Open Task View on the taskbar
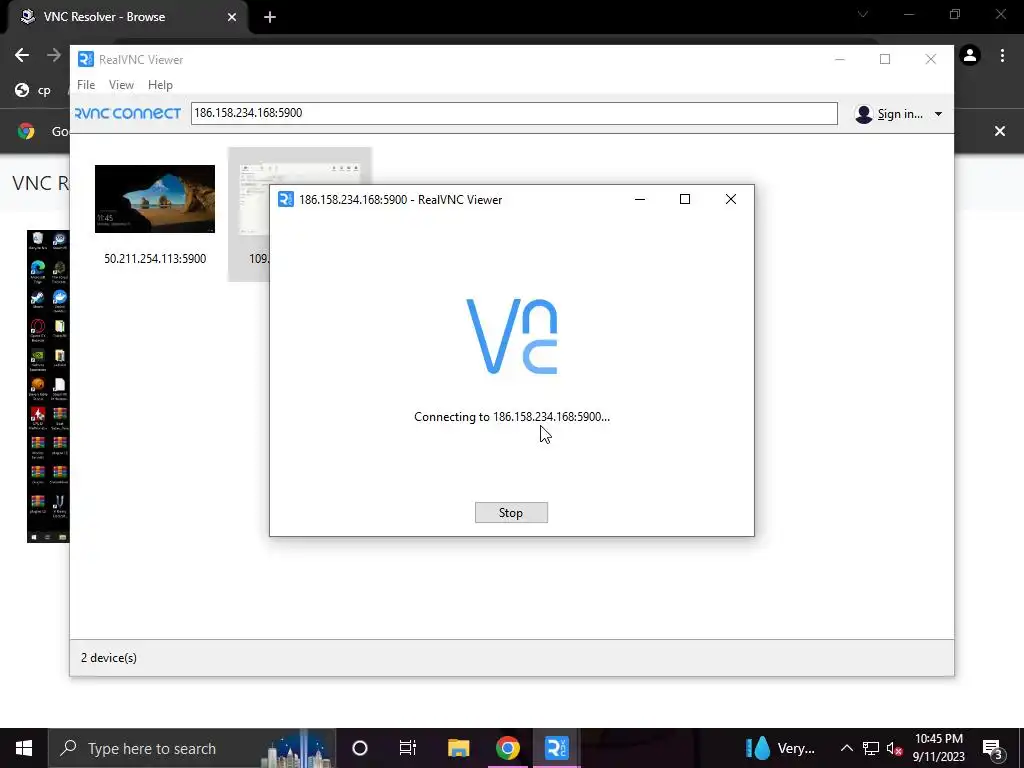This screenshot has width=1024, height=768. (x=408, y=748)
